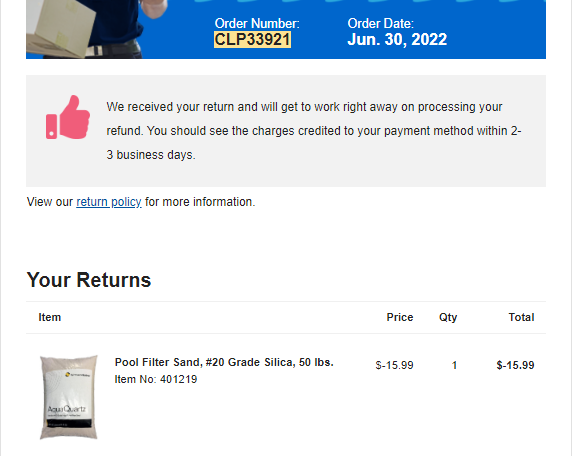572x456 pixels.
Task: Click the quantity value 1
Action: coord(454,365)
